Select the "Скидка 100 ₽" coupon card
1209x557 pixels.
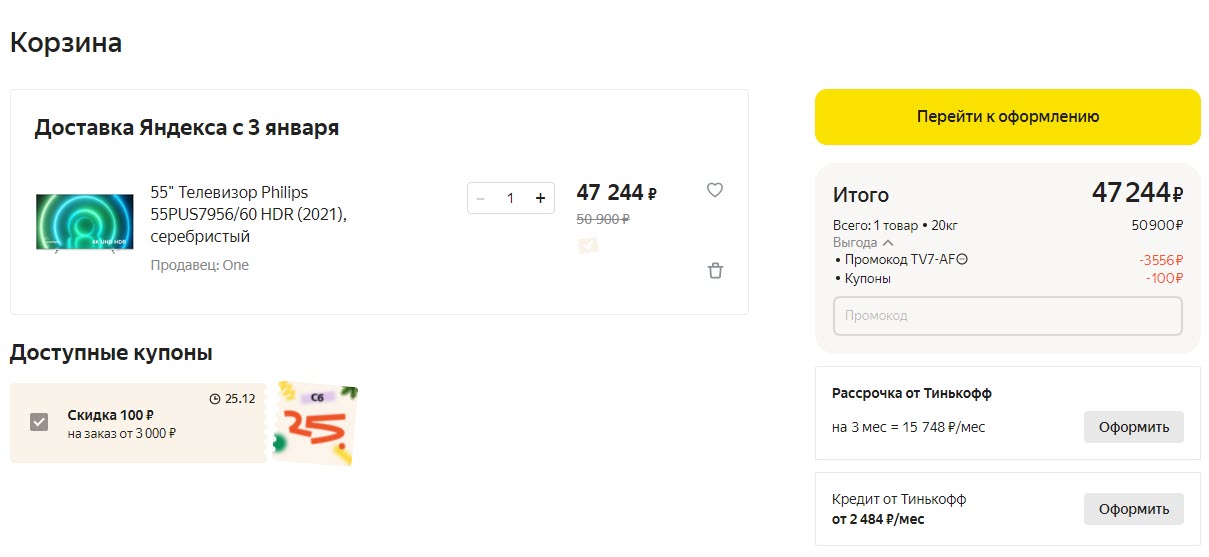tap(140, 423)
